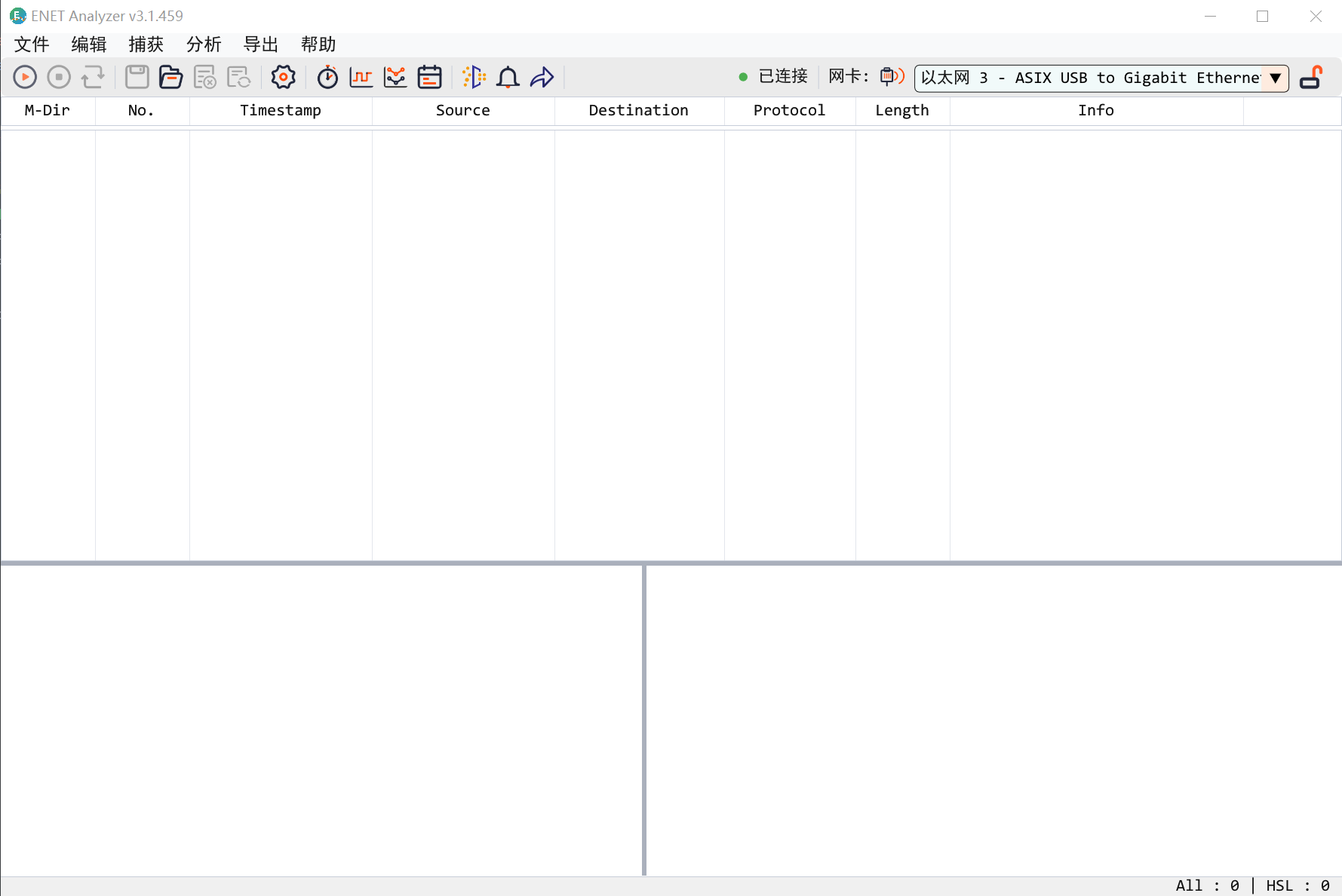Click the HSL : 0 status counter
The width and height of the screenshot is (1342, 896).
coord(1297,885)
